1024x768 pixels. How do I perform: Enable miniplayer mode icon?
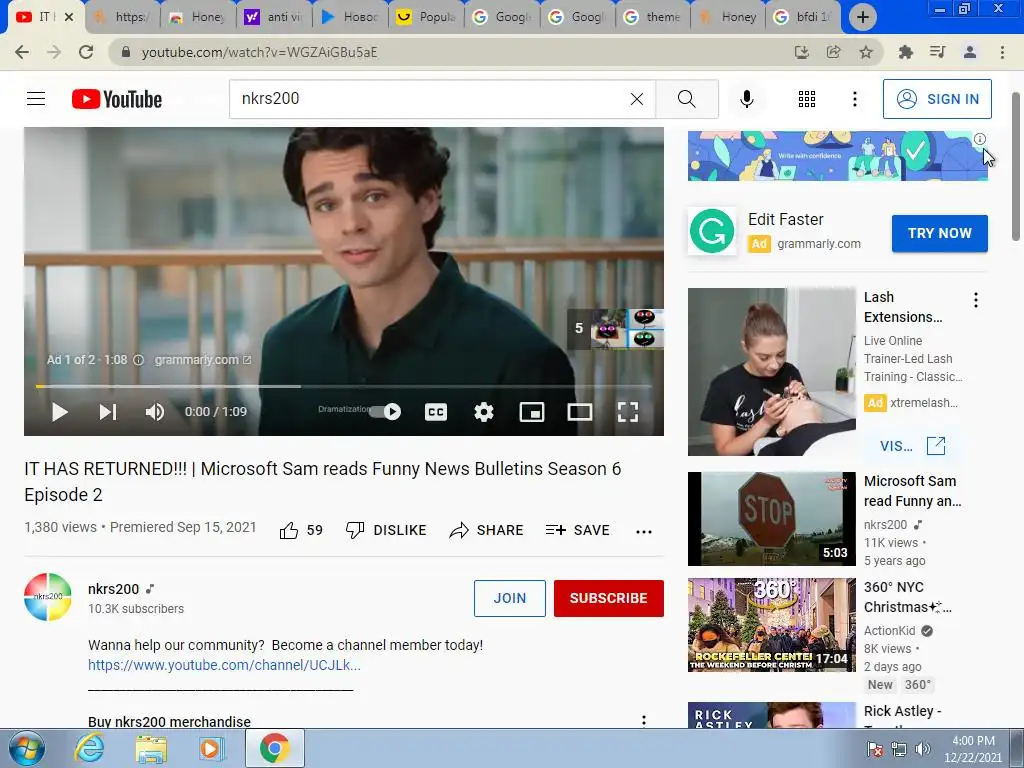(532, 412)
